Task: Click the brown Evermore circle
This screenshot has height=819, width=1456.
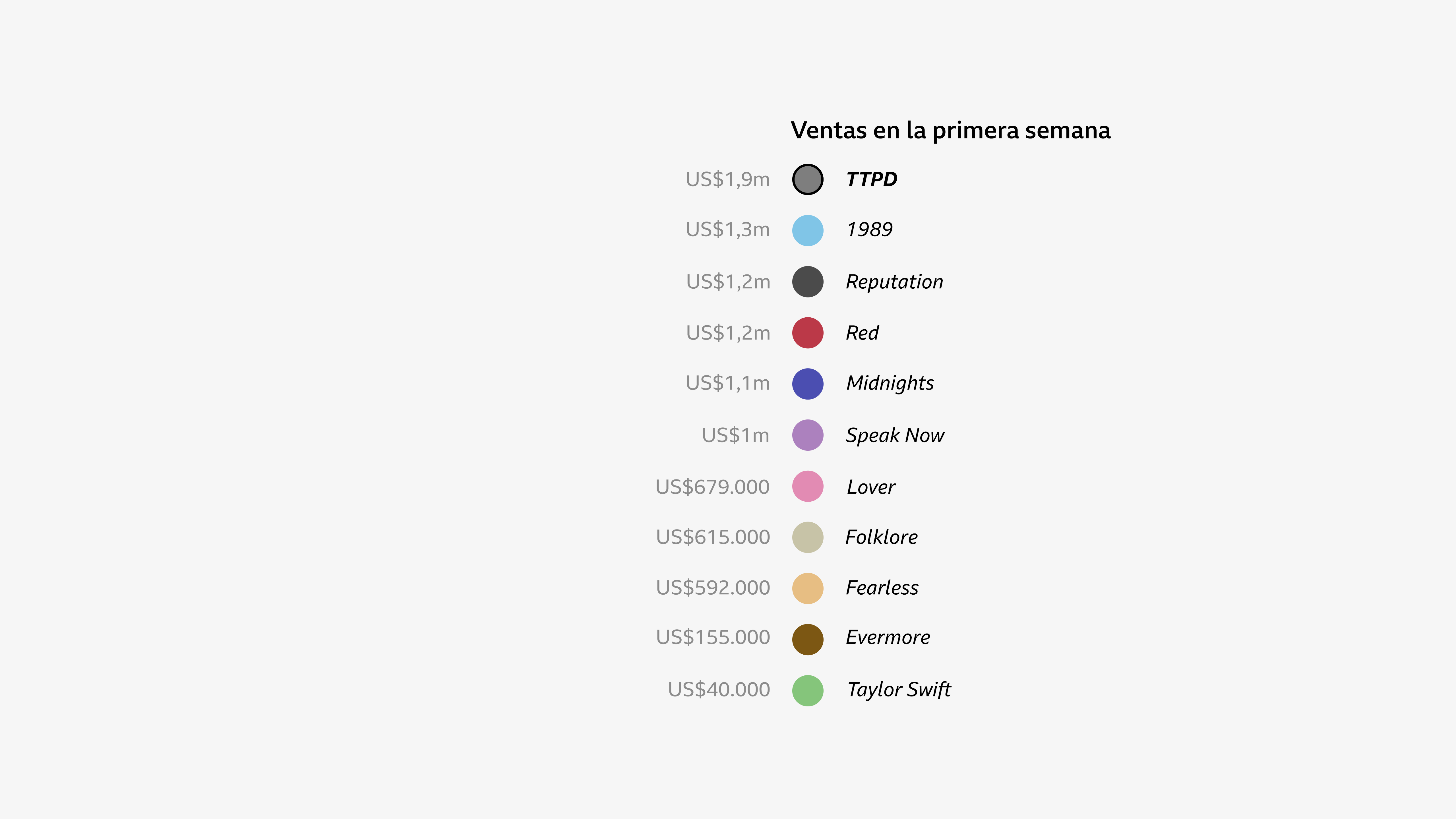Action: tap(808, 639)
